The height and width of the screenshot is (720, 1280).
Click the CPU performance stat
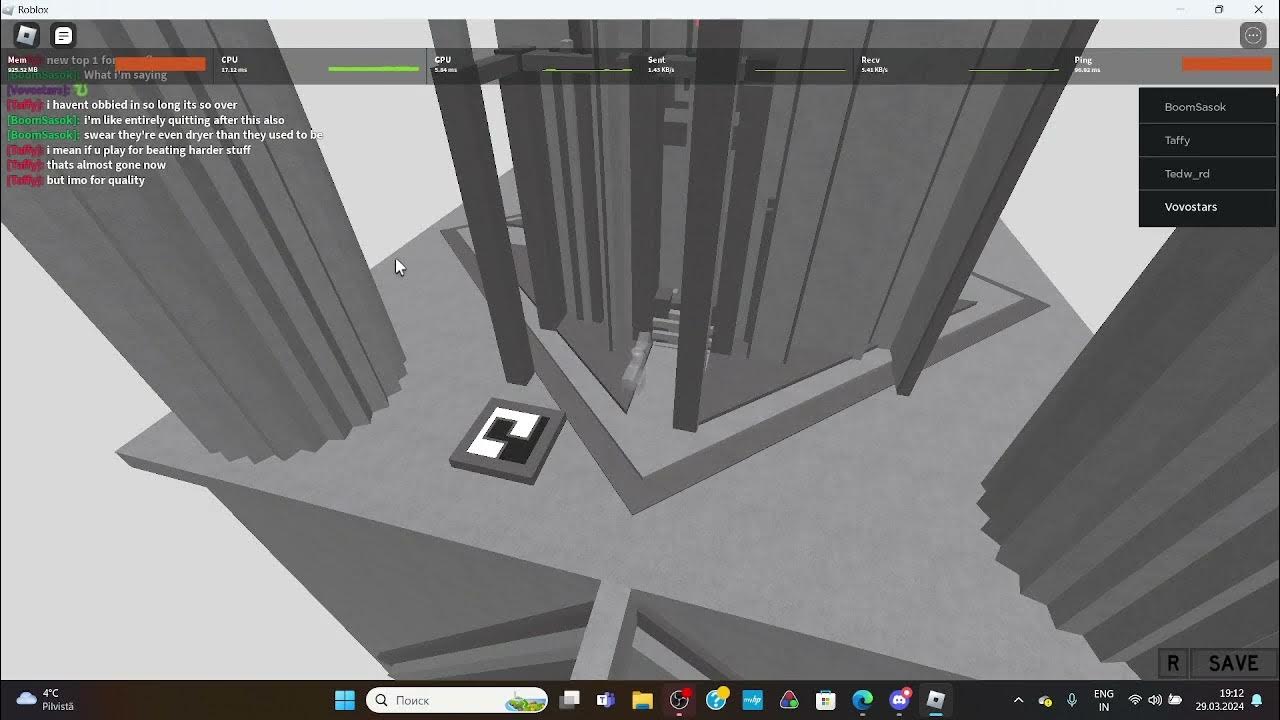point(320,64)
